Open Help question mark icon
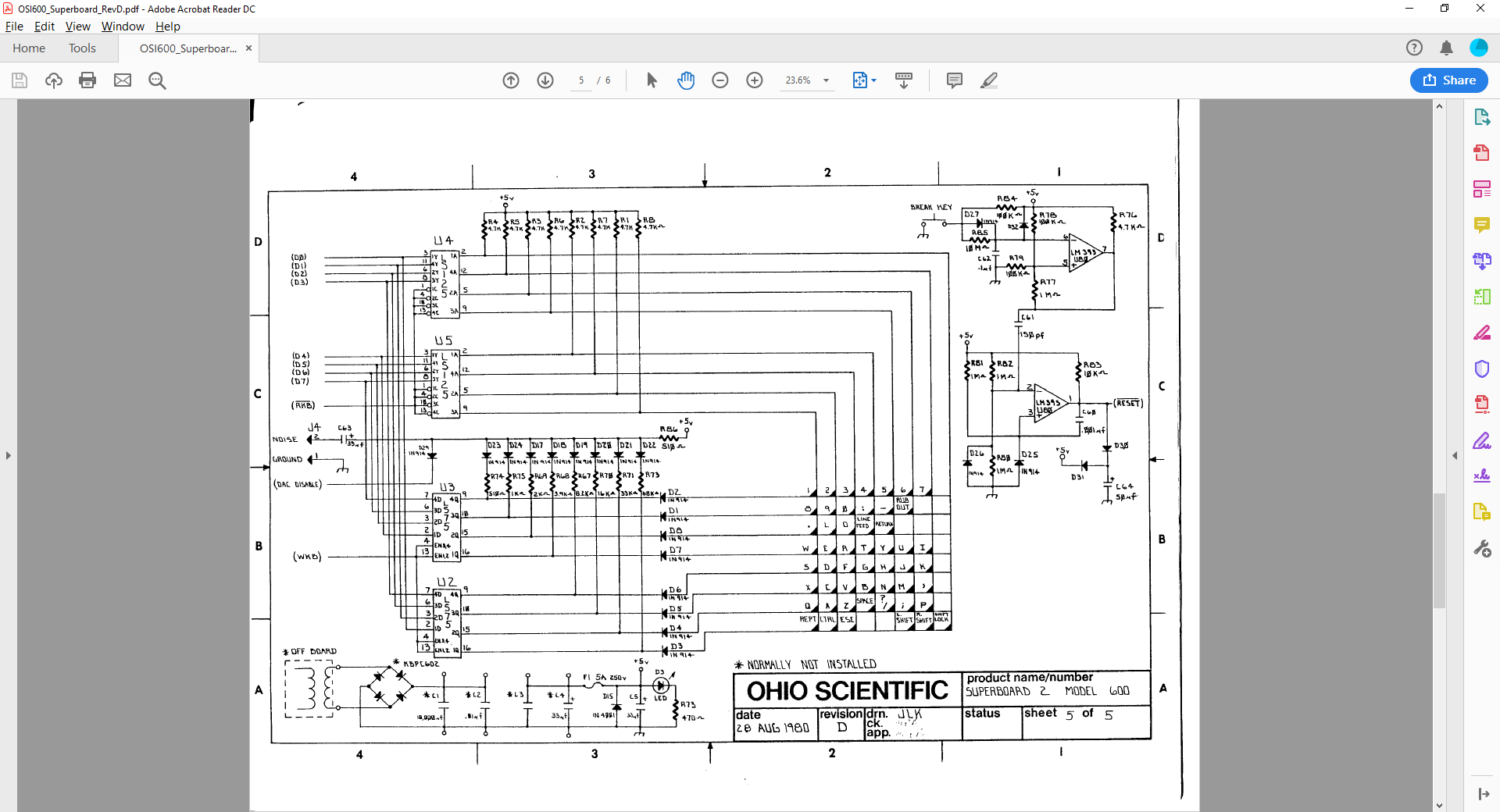 click(x=1414, y=48)
